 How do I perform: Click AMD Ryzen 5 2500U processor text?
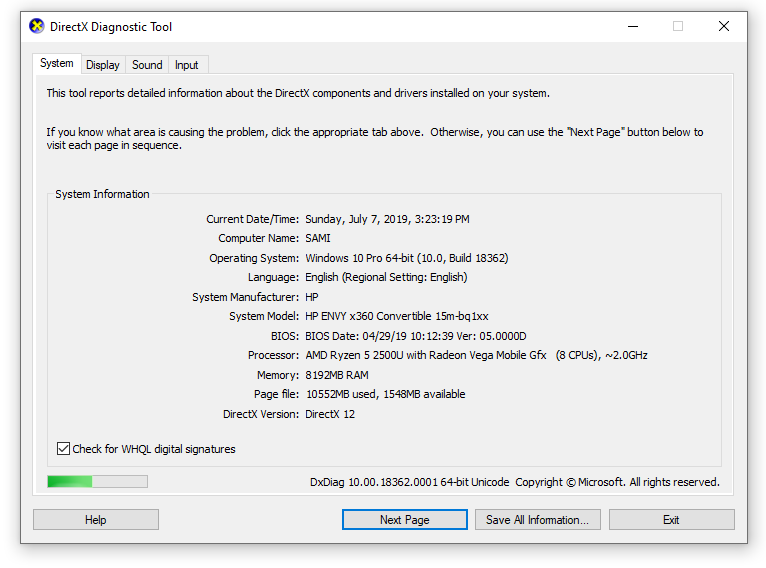[x=476, y=356]
